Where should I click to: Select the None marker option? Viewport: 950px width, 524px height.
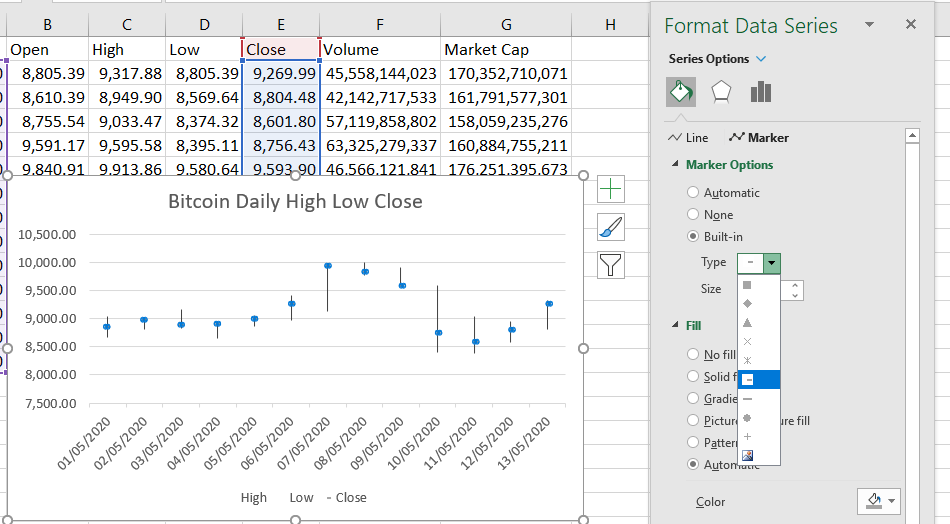click(x=693, y=214)
